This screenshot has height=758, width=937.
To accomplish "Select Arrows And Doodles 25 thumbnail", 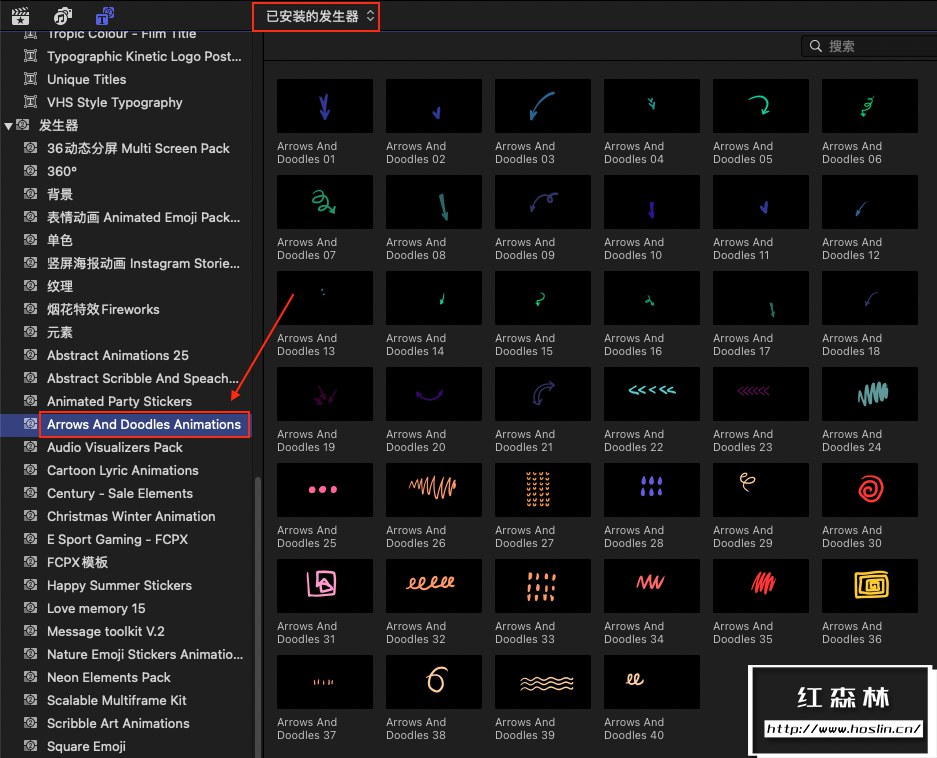I will (x=324, y=490).
